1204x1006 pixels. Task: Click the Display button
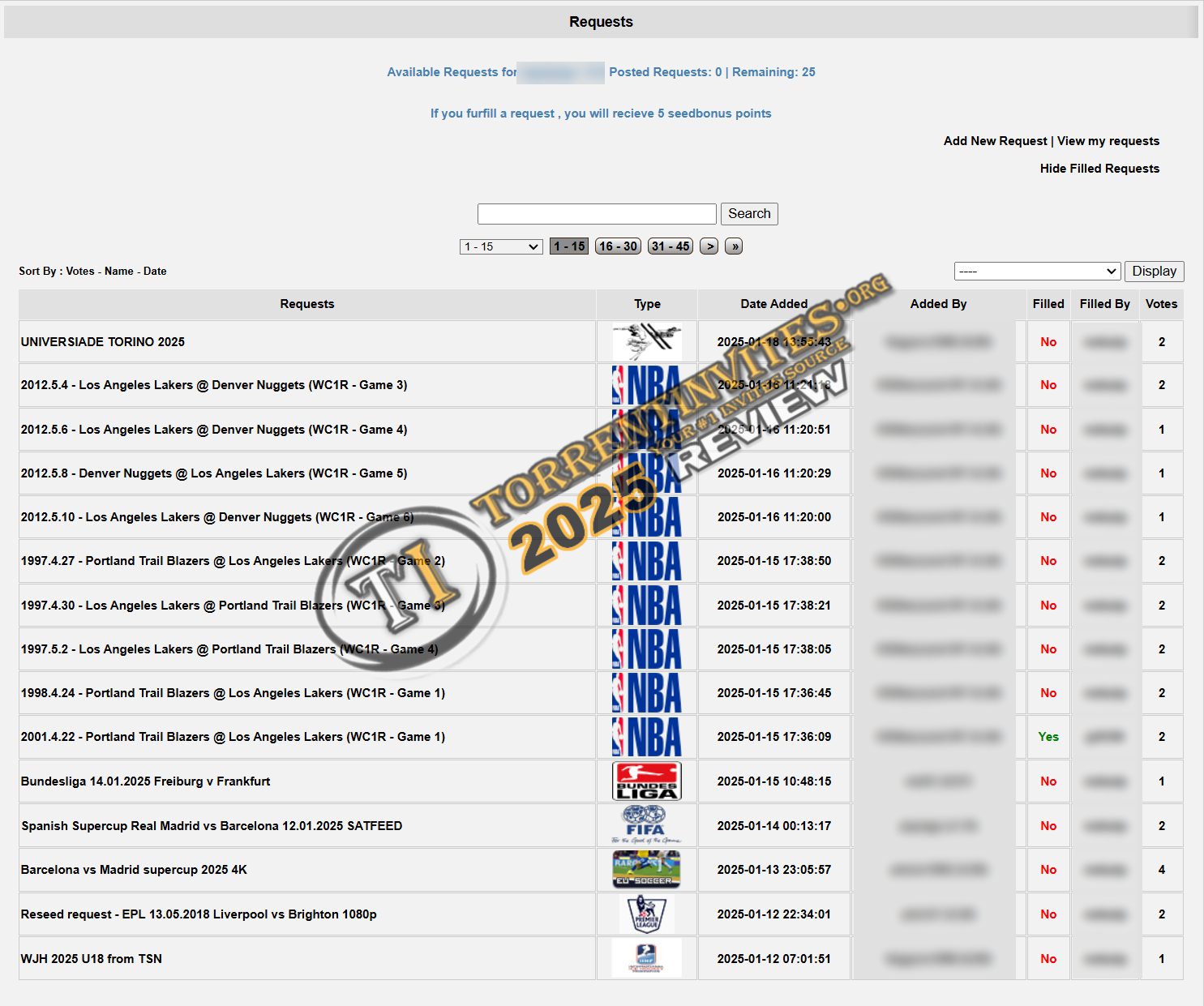click(x=1154, y=272)
